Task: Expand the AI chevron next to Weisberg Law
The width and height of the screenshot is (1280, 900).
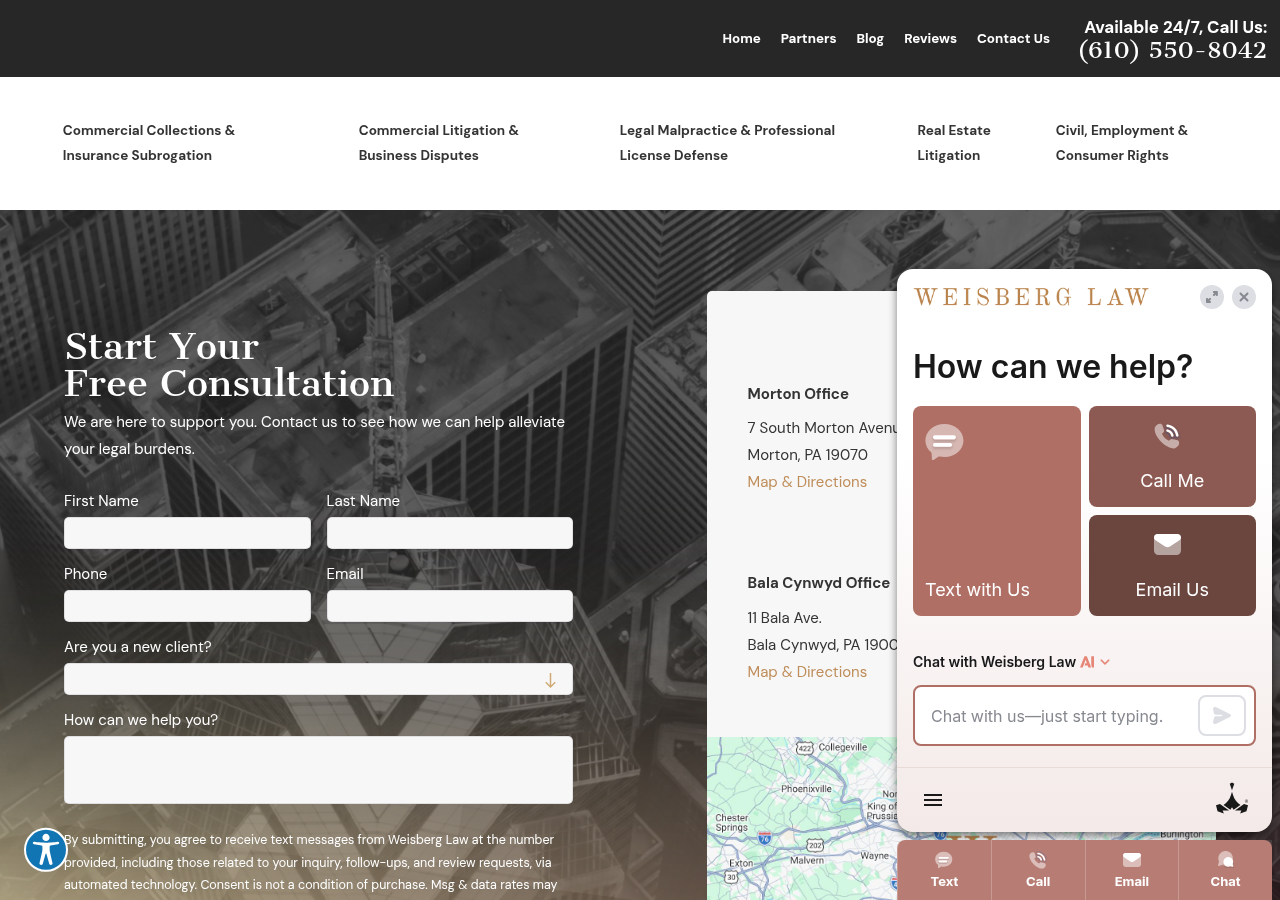Action: [1105, 662]
